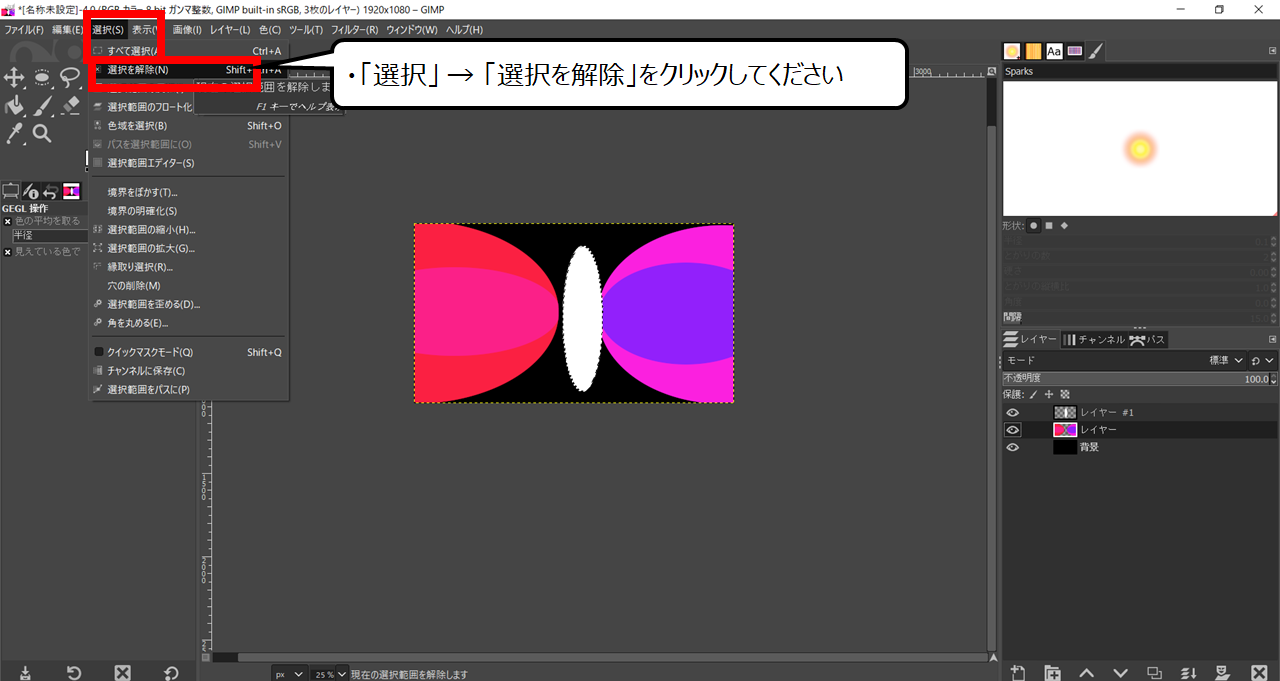Screen dimensions: 1280x681
Task: Save tool preset at panel bottom
Action: click(25, 672)
